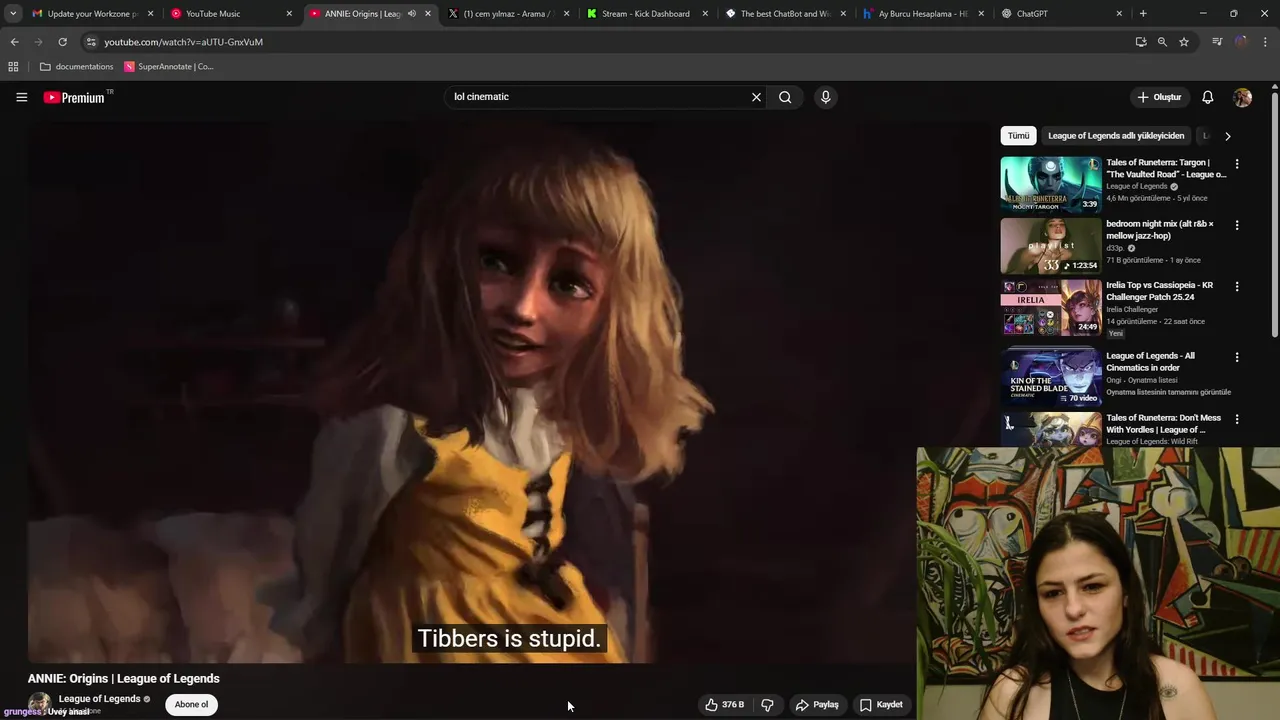Click the Oluştur create button
The width and height of the screenshot is (1280, 720).
pyautogui.click(x=1159, y=97)
